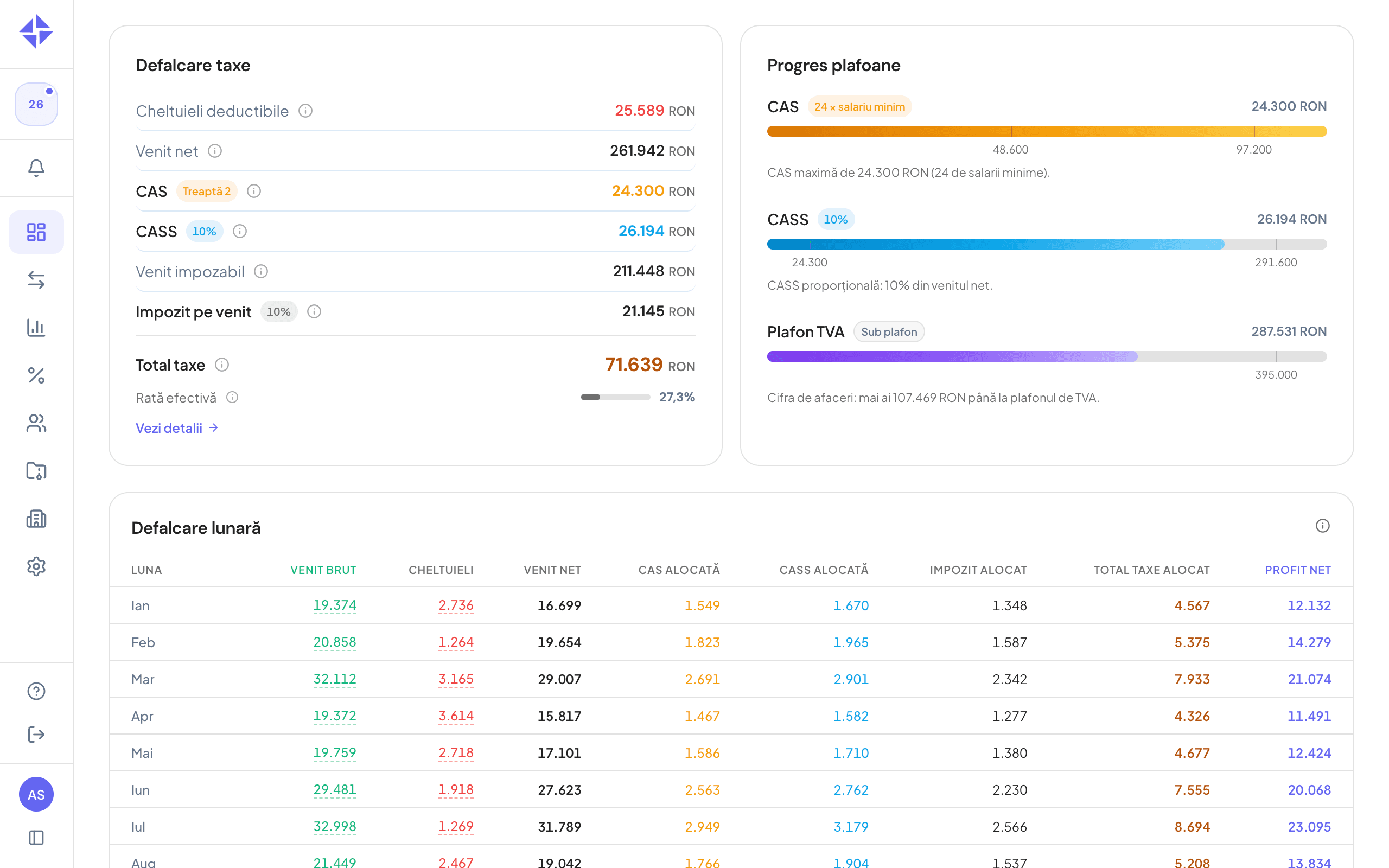Image resolution: width=1389 pixels, height=868 pixels.
Task: Open the documents folder icon
Action: coord(36,471)
